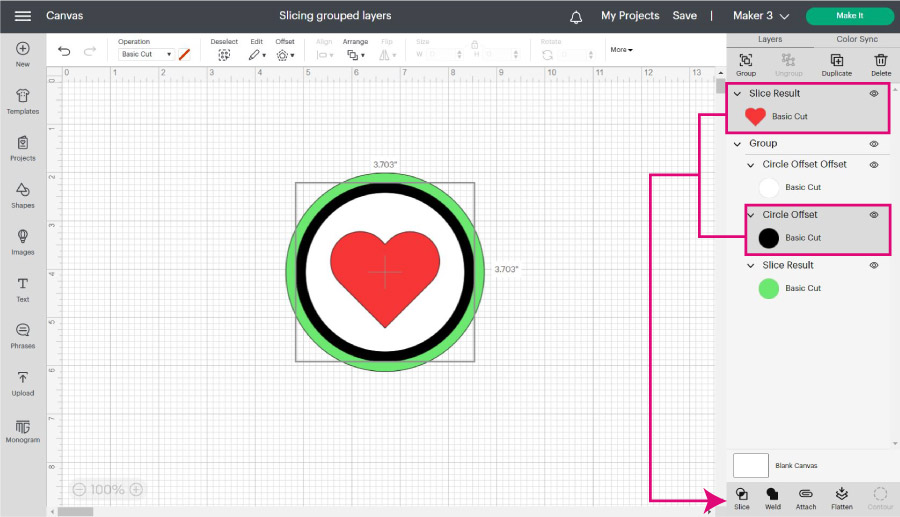
Task: Click the Save button
Action: click(684, 16)
